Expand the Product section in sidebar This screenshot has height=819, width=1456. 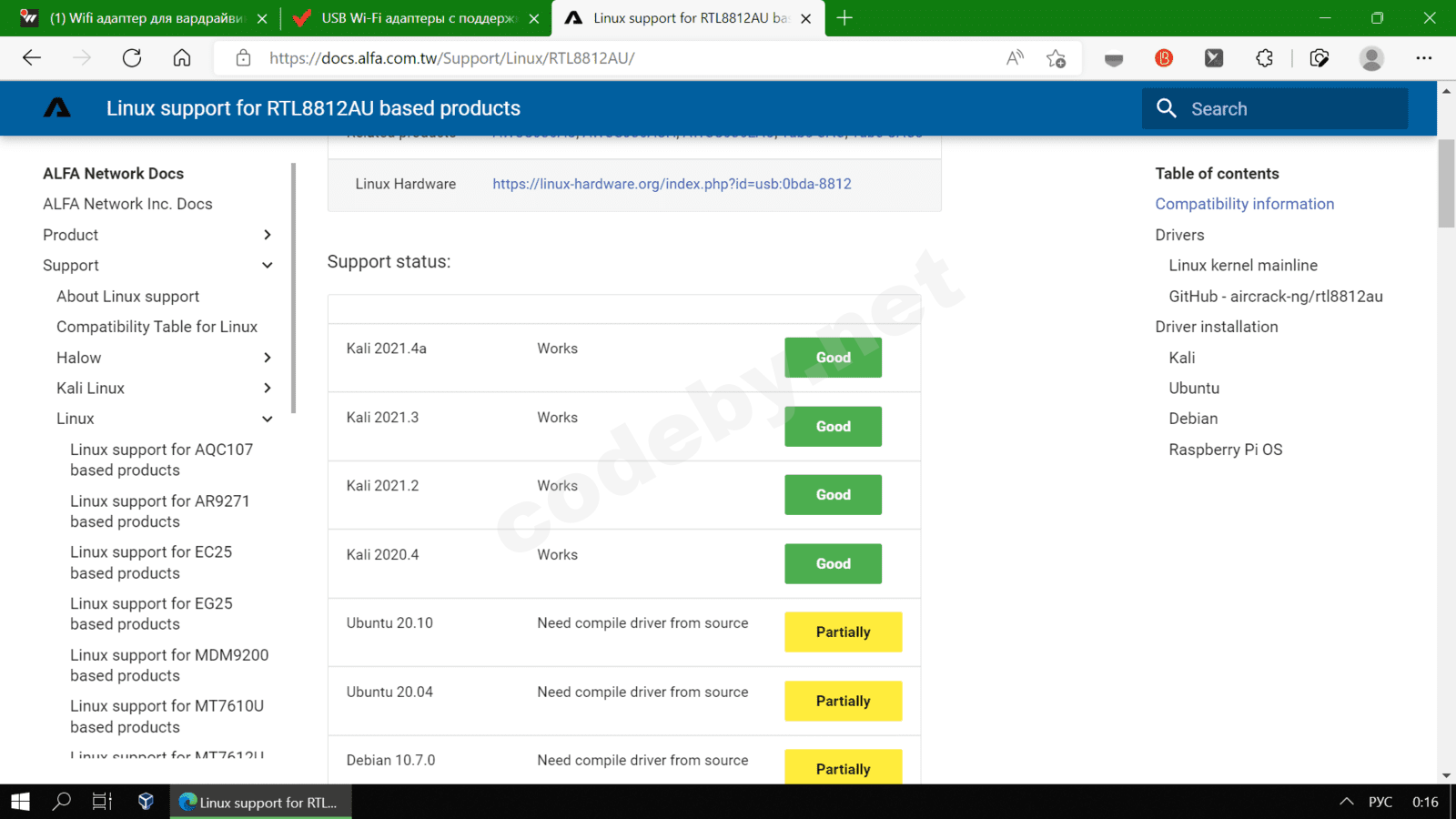point(268,235)
